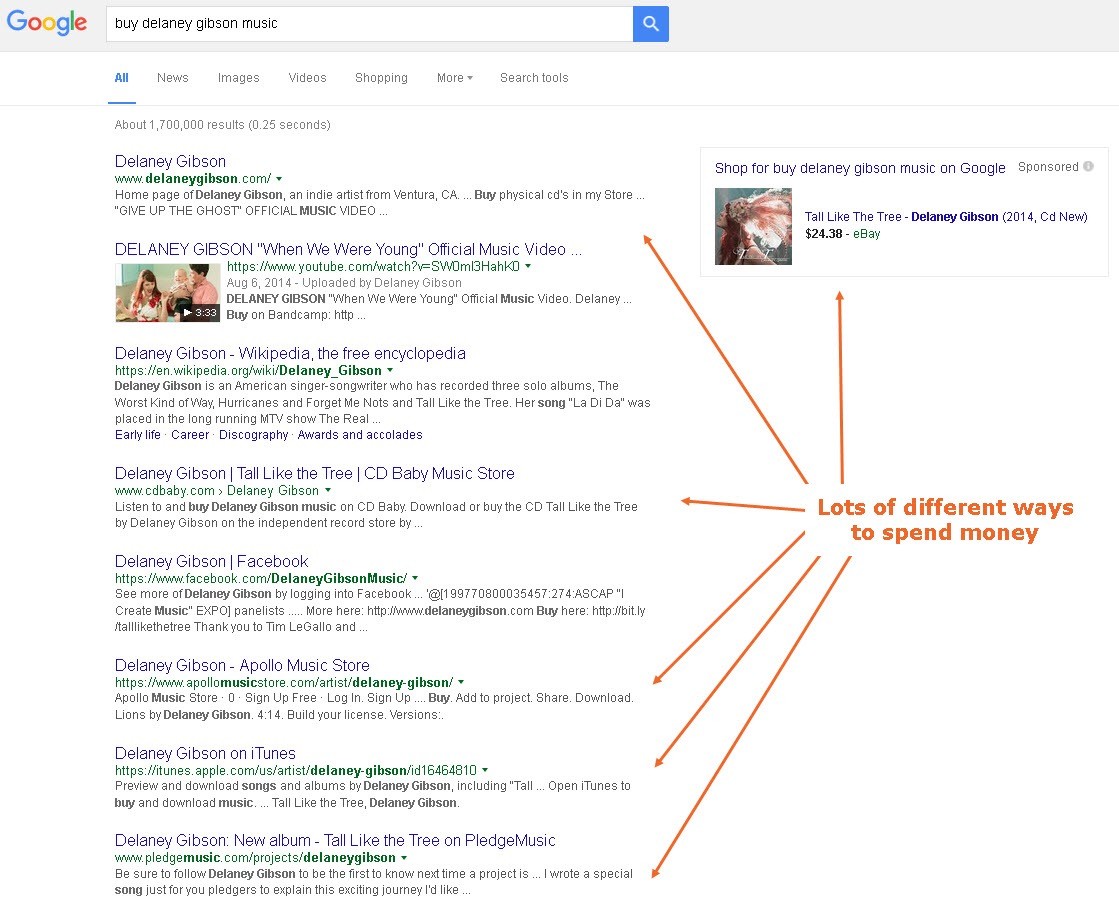
Task: Open dropdown arrow next to delaneygibson.com URL
Action: (x=279, y=179)
